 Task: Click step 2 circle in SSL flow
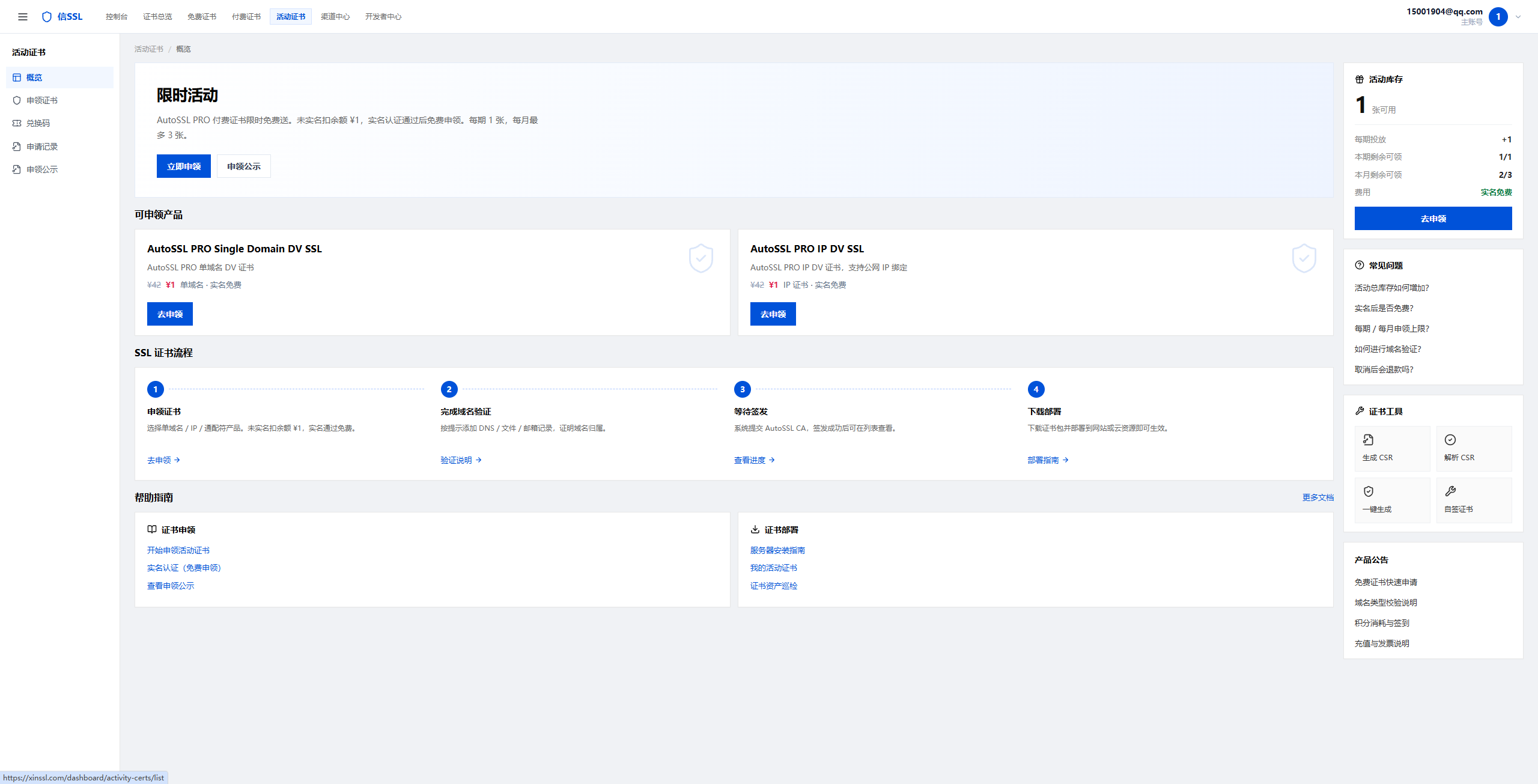[x=449, y=389]
